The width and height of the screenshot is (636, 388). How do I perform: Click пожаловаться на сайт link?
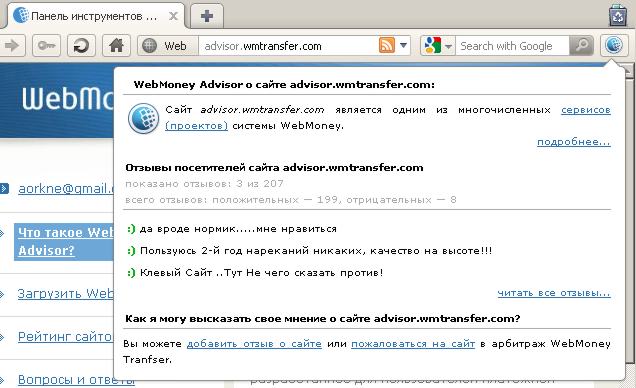click(x=413, y=344)
